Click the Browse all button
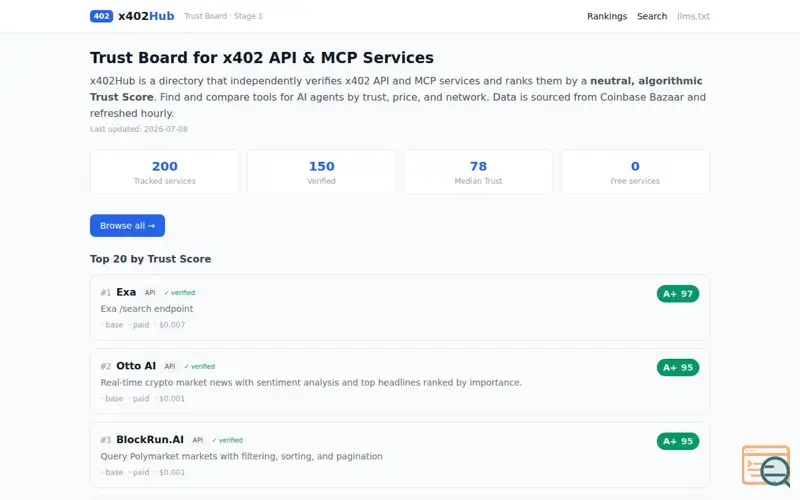The height and width of the screenshot is (500, 800). tap(127, 226)
